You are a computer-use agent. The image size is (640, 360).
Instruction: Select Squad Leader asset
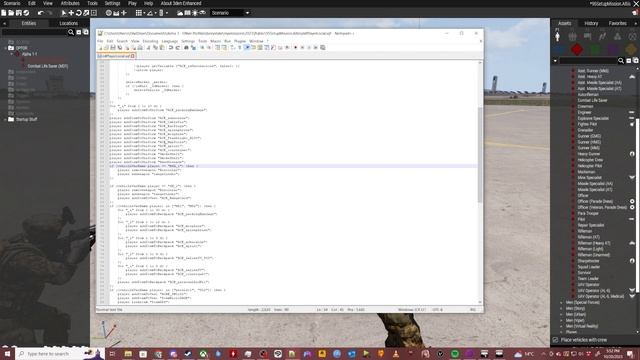coord(589,267)
